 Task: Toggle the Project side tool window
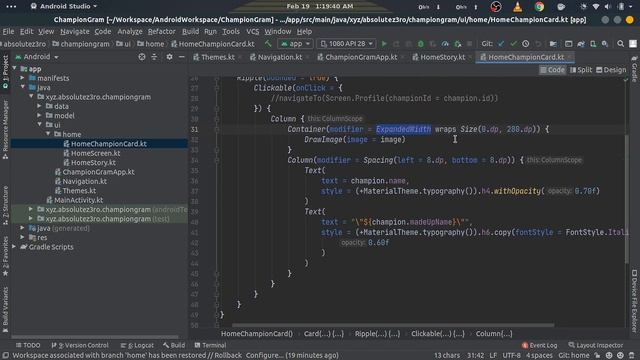coord(5,72)
